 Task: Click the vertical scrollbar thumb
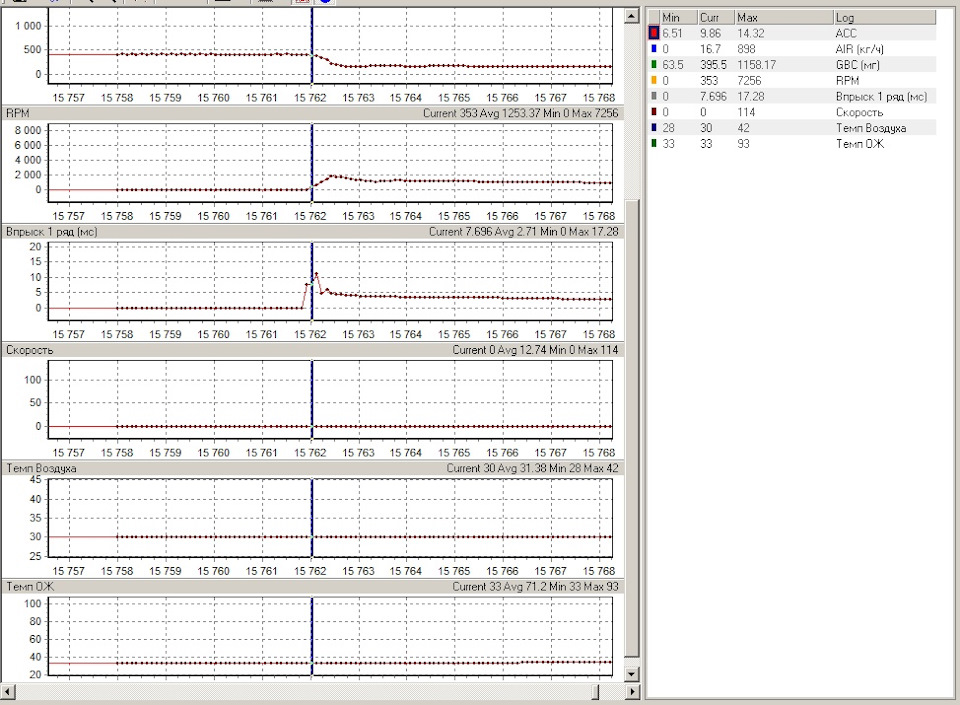tap(631, 430)
